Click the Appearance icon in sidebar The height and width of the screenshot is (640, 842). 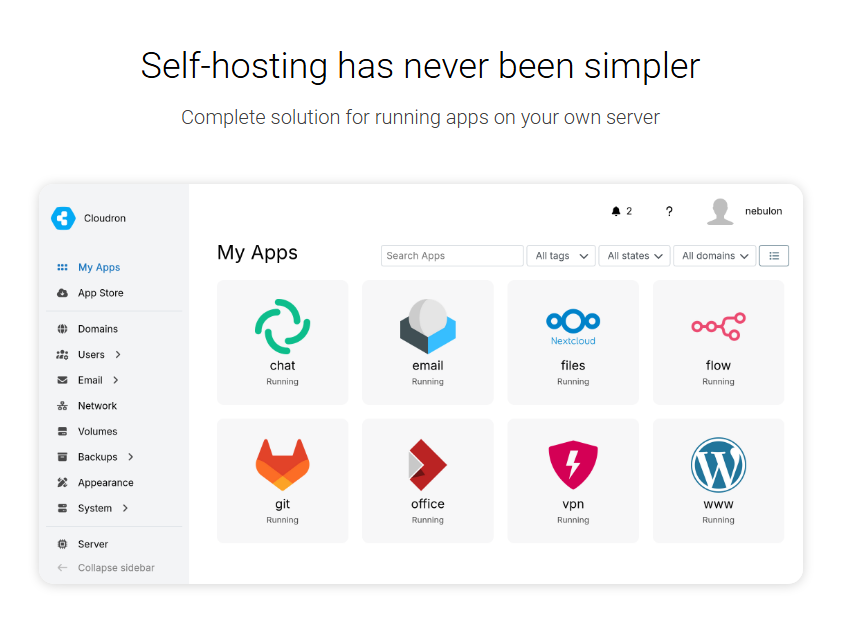(x=62, y=483)
